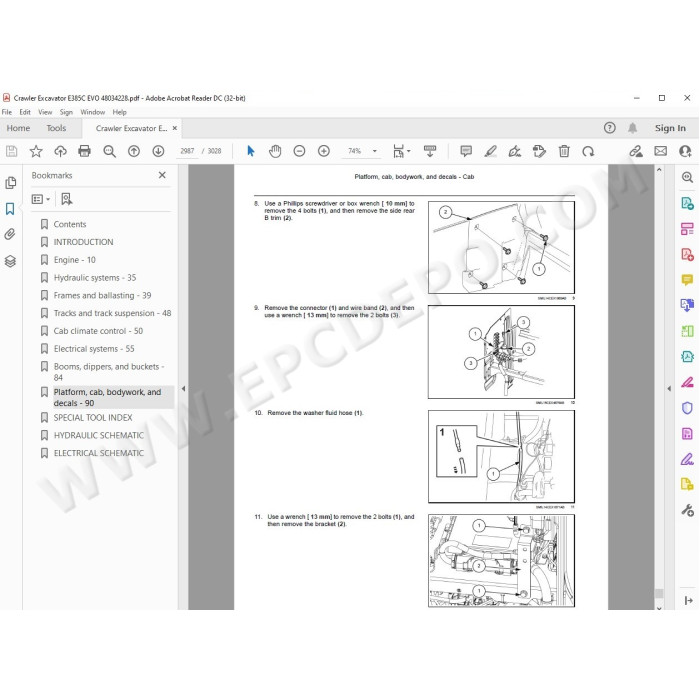Screen dimensions: 700x700
Task: Print the document
Action: pos(84,151)
